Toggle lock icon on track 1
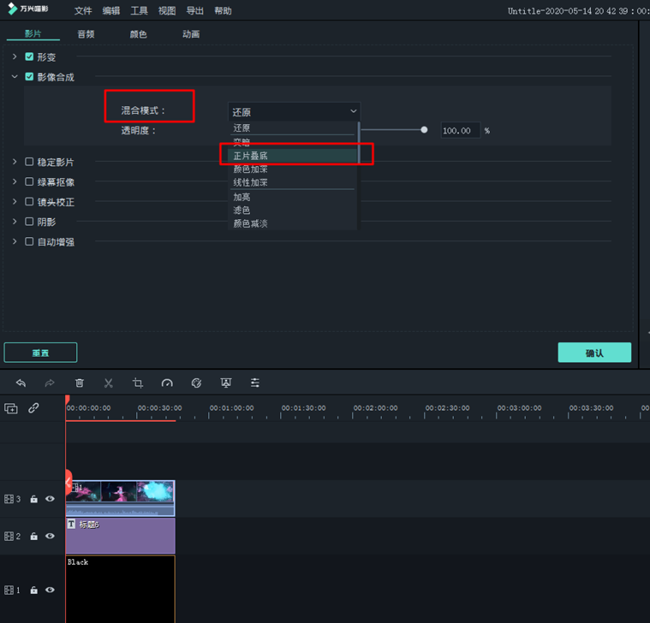The image size is (650, 623). click(x=34, y=590)
